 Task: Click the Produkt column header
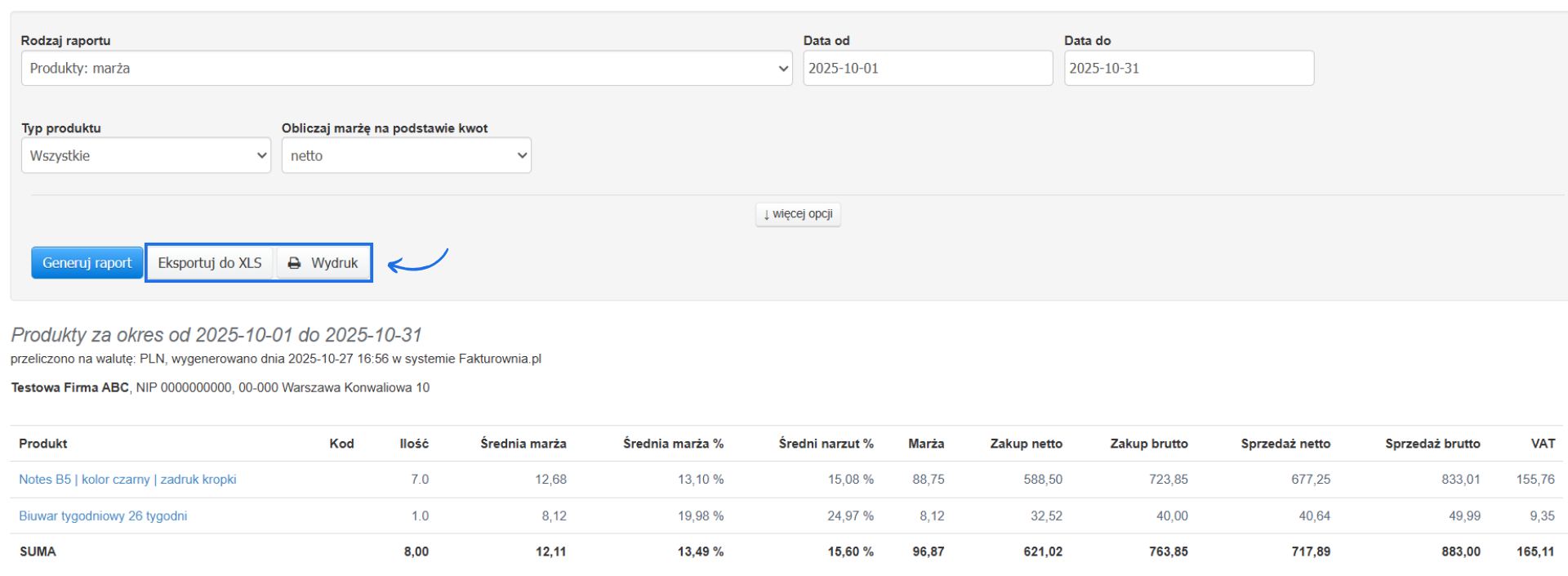pyautogui.click(x=43, y=444)
